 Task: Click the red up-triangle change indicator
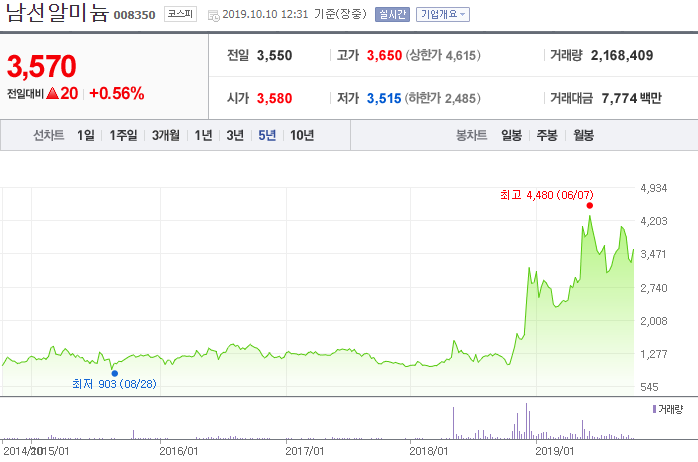pos(53,93)
